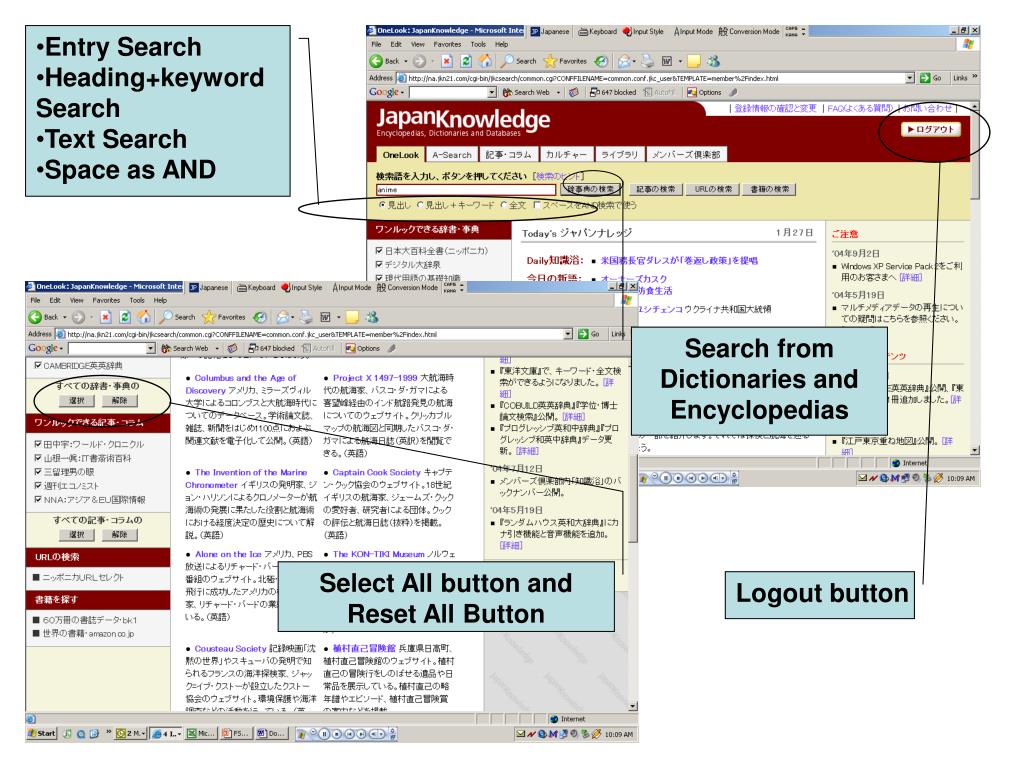Toggle 日本大百科全書 checkbox
Image resolution: width=1024 pixels, height=768 pixels.
click(379, 251)
